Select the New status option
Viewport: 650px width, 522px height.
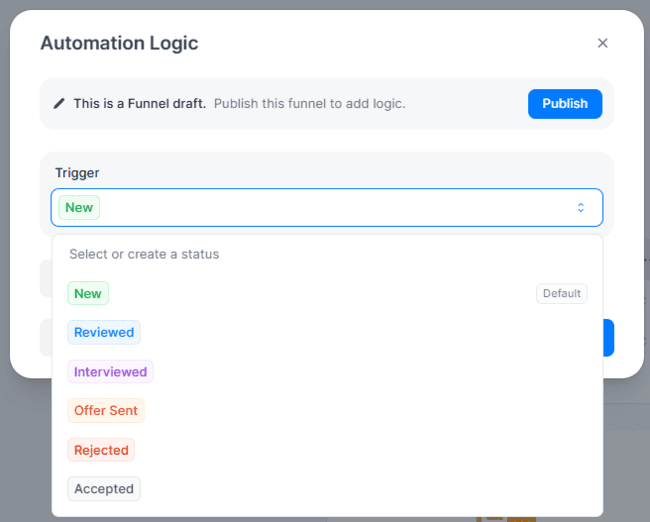click(x=88, y=294)
